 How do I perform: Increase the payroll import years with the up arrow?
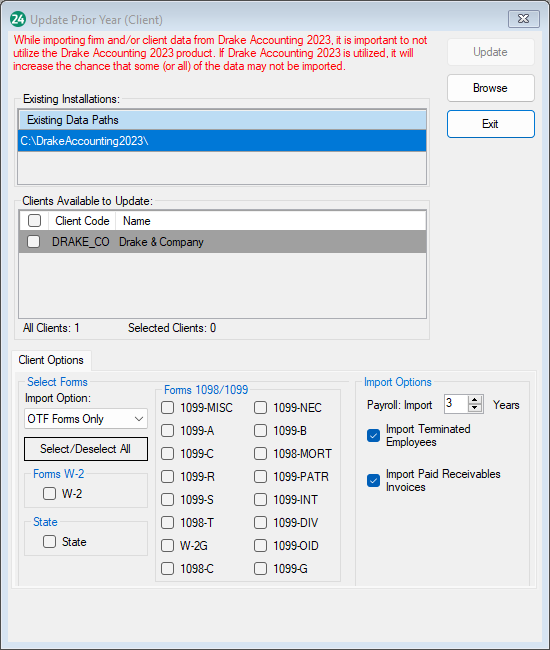[x=475, y=400]
